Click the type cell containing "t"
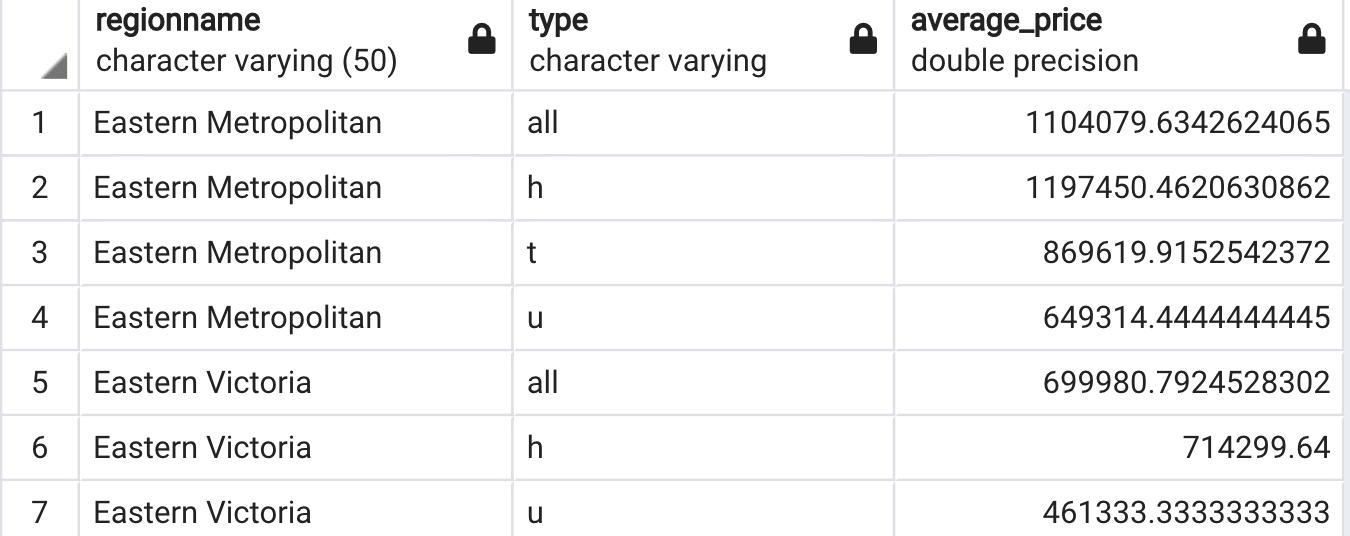The height and width of the screenshot is (536, 1350). point(533,253)
